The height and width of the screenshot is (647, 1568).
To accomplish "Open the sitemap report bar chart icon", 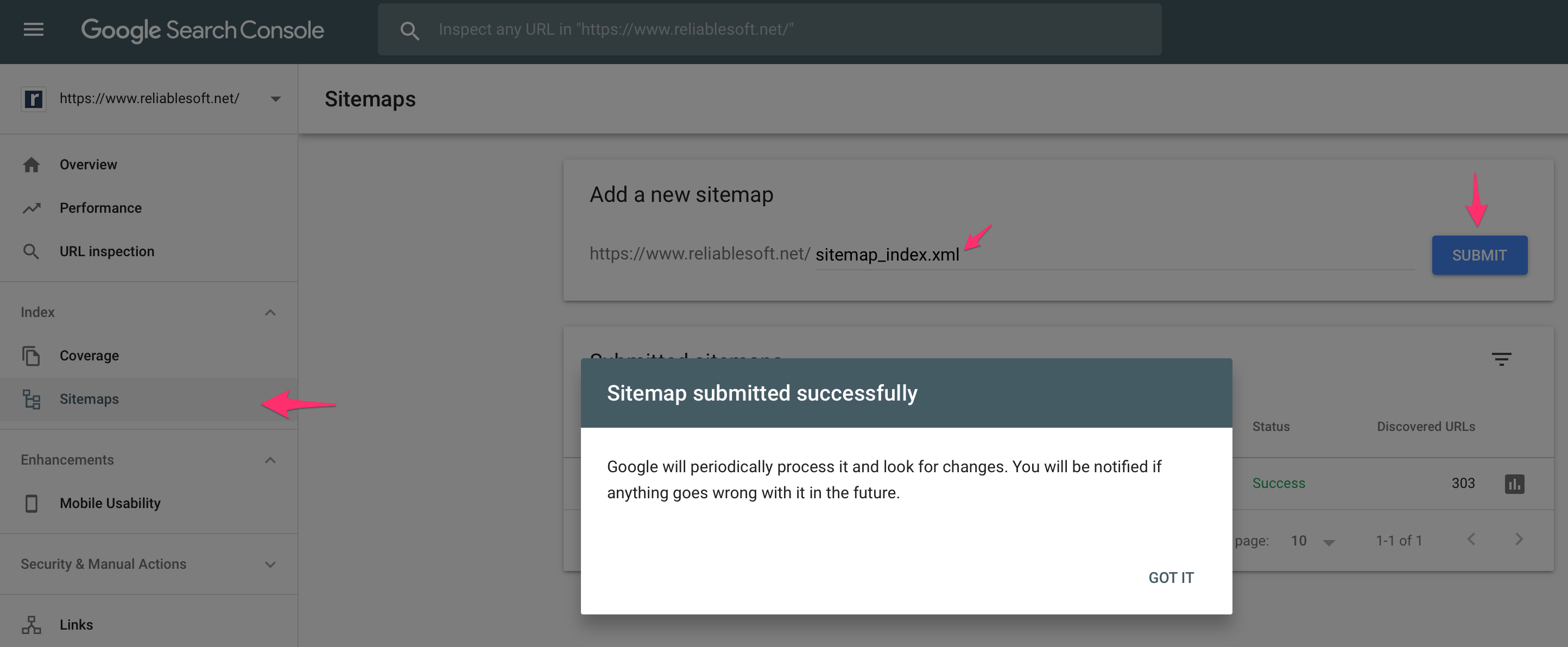I will (1514, 484).
